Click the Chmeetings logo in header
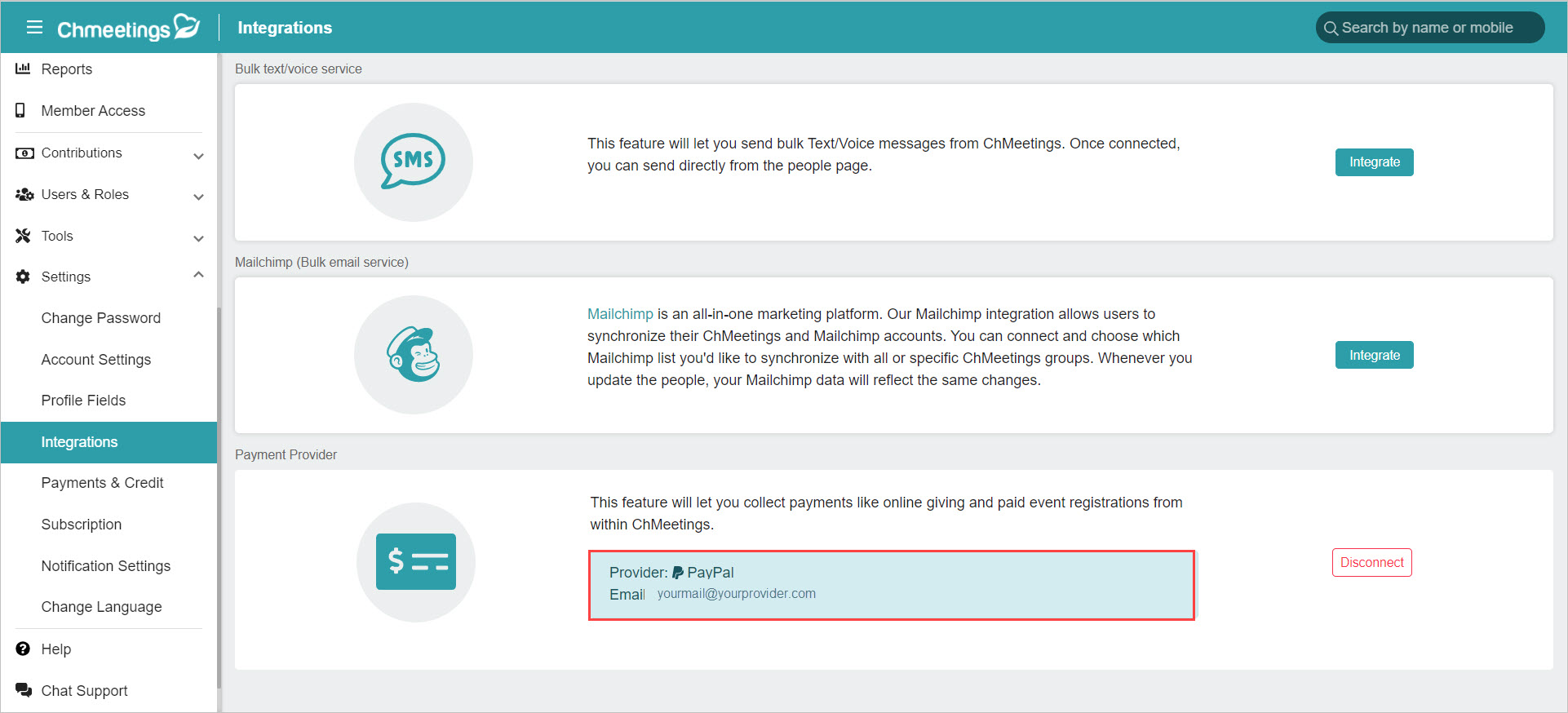The image size is (1568, 713). click(x=128, y=28)
